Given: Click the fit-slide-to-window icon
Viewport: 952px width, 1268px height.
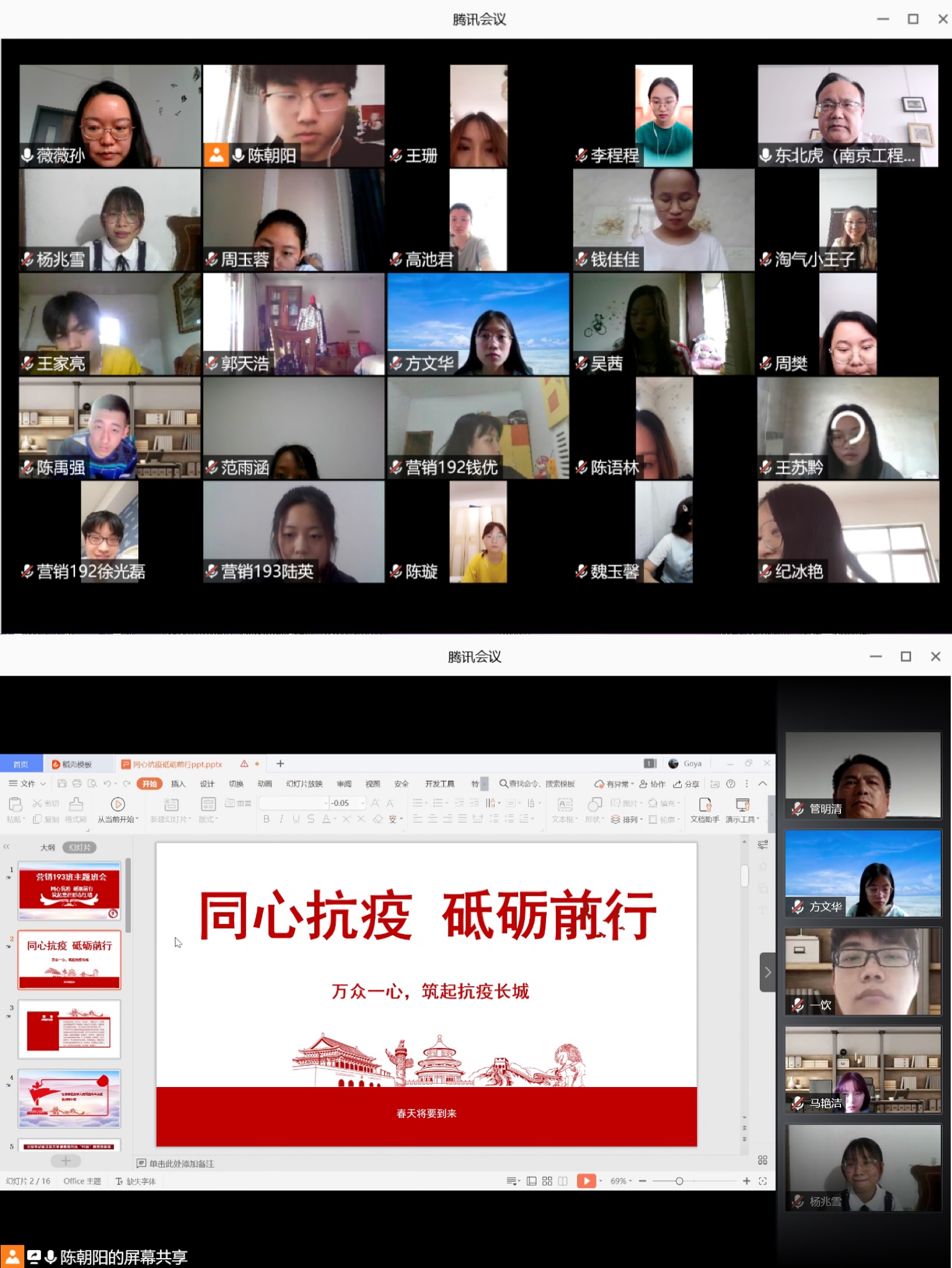Looking at the screenshot, I should (763, 1181).
